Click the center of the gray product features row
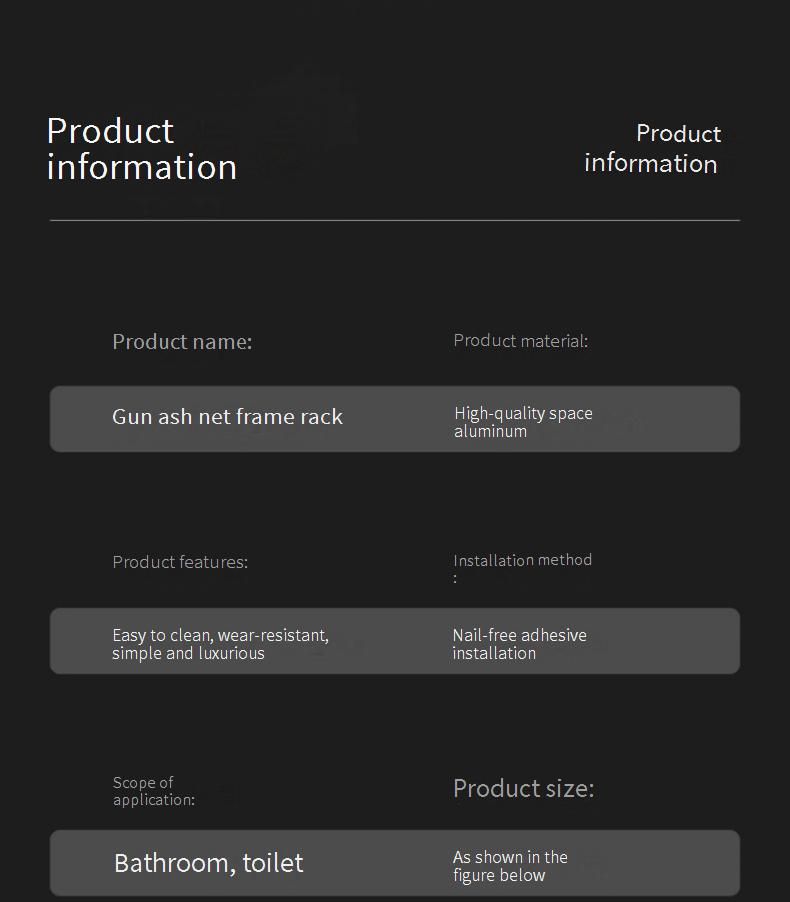This screenshot has width=790, height=902. point(395,641)
